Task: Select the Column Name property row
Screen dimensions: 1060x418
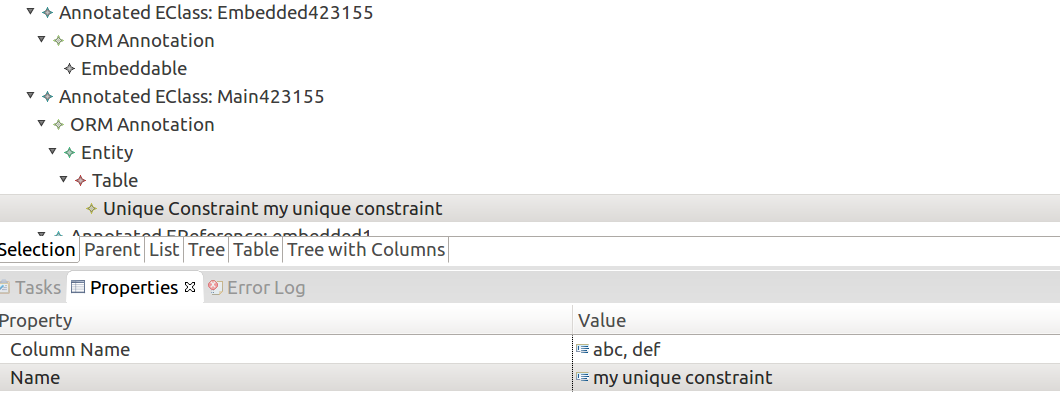Action: click(x=530, y=350)
